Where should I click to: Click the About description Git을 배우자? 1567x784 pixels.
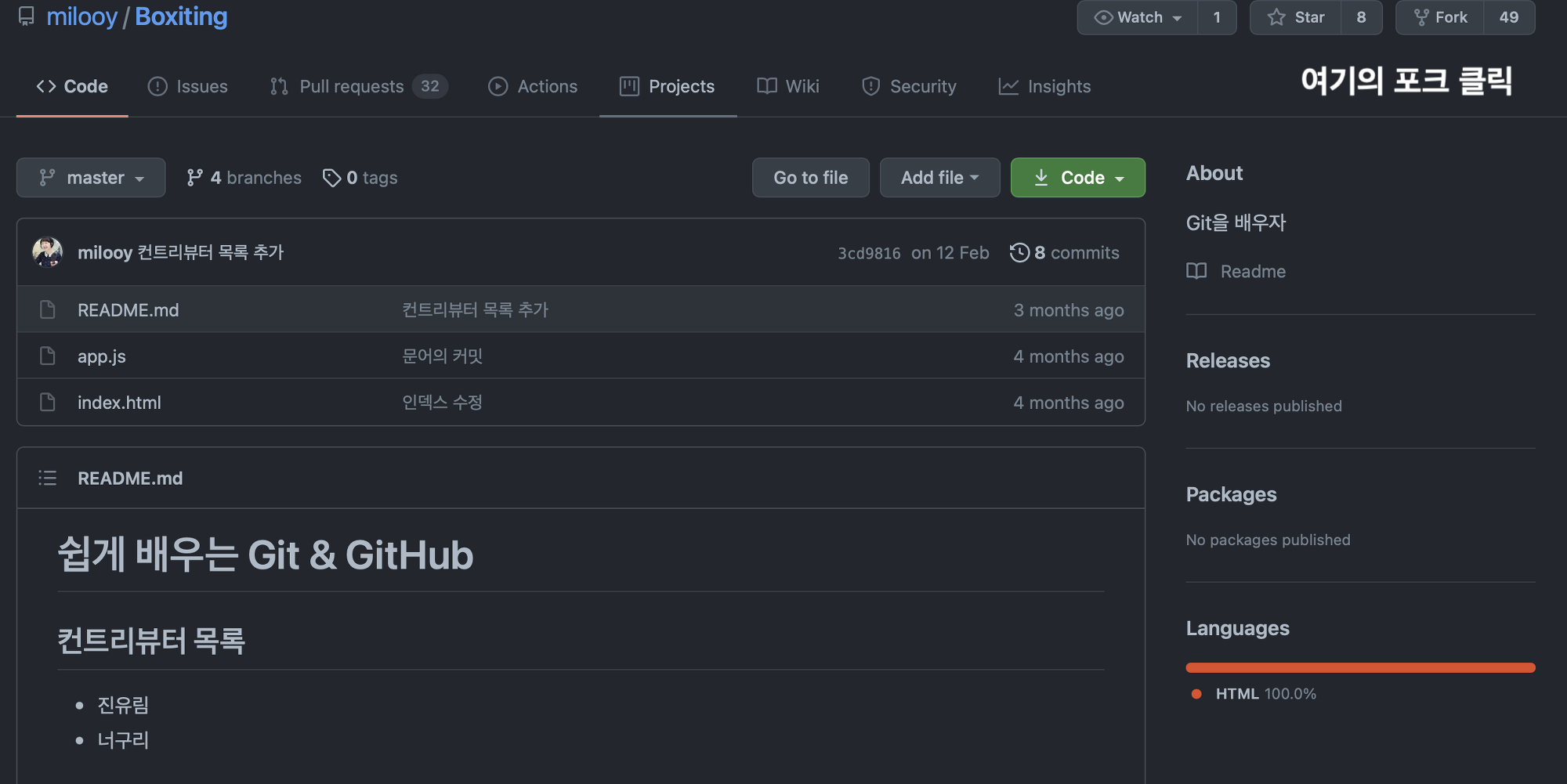click(1236, 222)
